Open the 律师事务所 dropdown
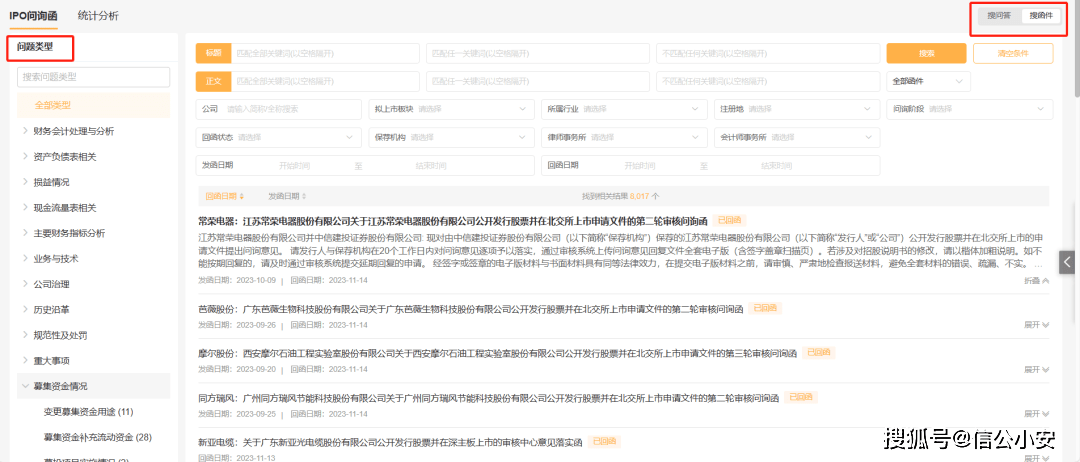Screen dimensions: 1080x462 tap(624, 138)
